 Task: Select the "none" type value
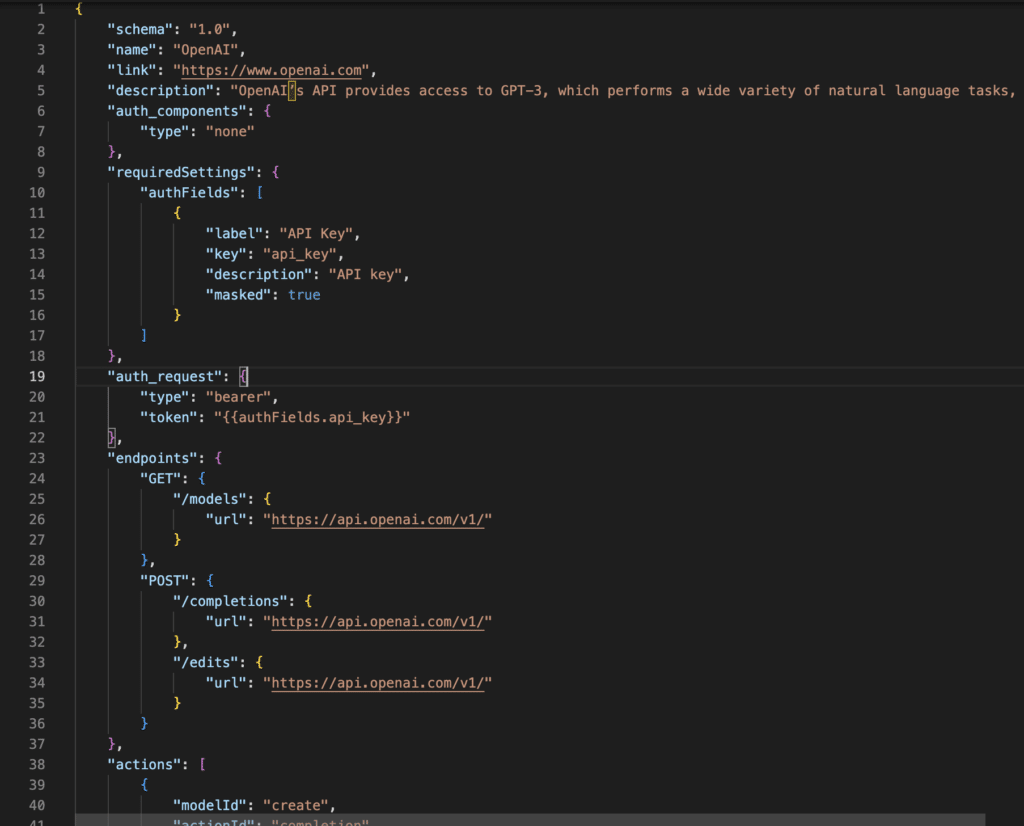(x=230, y=131)
